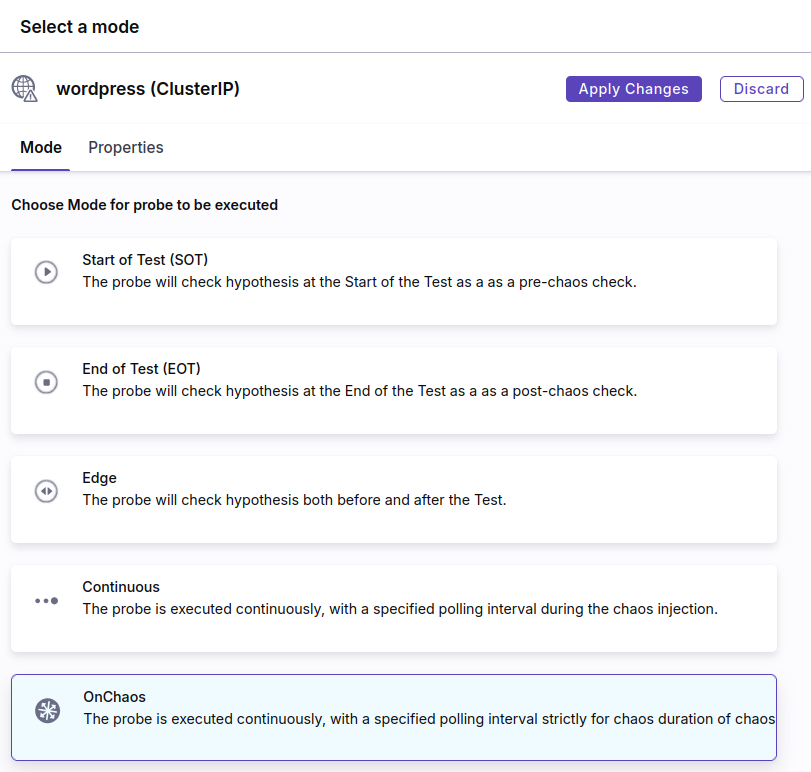Image resolution: width=811 pixels, height=772 pixels.
Task: Click the 'Select a mode' heading
Action: [79, 27]
